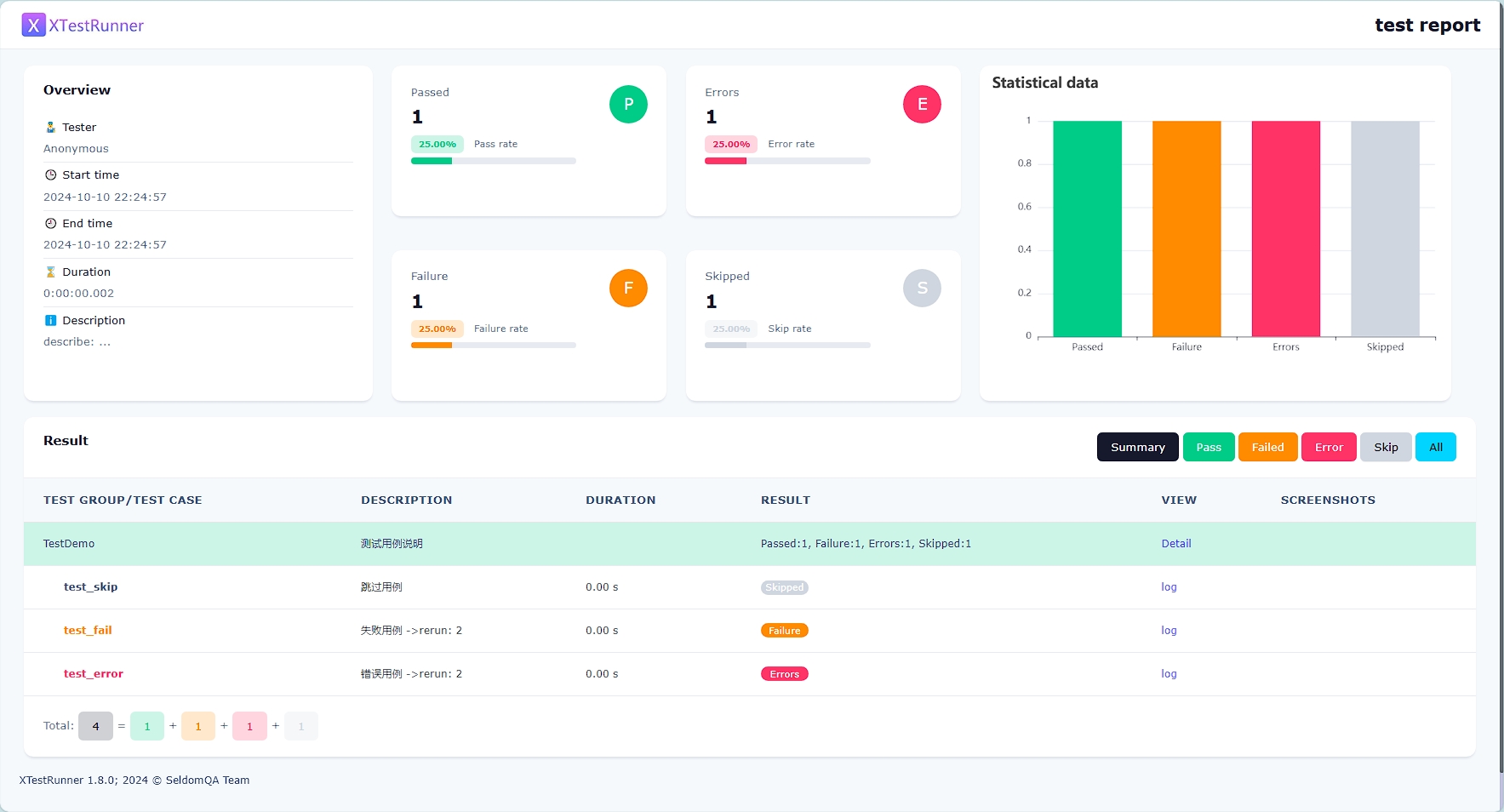Show skipped tests using Skip button
Screen dimensions: 1504x812
(1385, 448)
